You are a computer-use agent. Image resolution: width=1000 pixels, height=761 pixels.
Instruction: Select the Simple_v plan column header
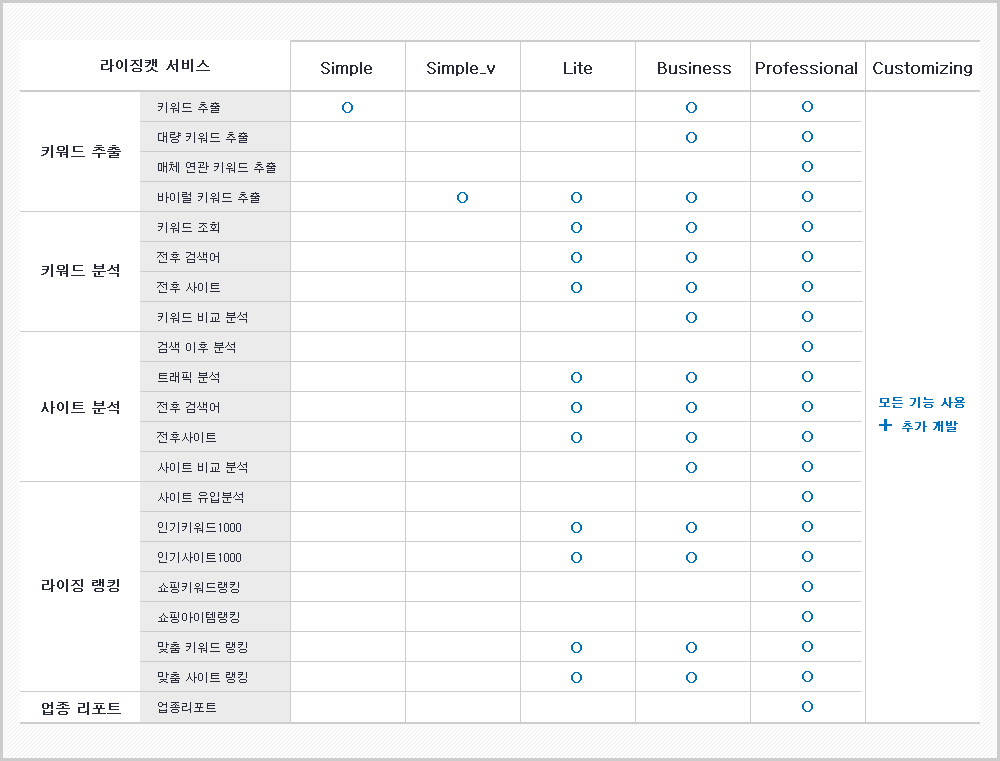(461, 68)
